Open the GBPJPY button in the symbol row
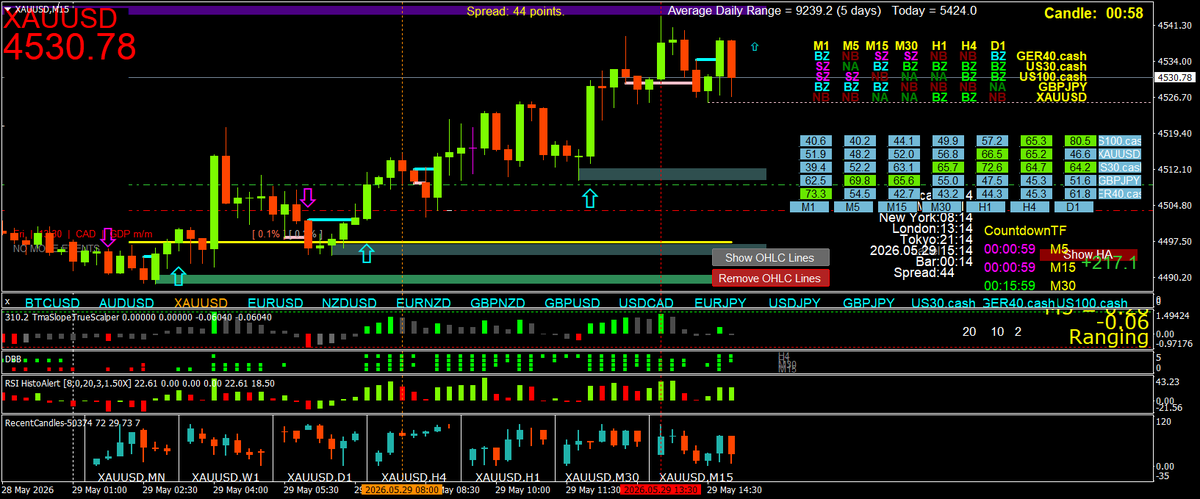The image size is (1200, 499). (869, 302)
